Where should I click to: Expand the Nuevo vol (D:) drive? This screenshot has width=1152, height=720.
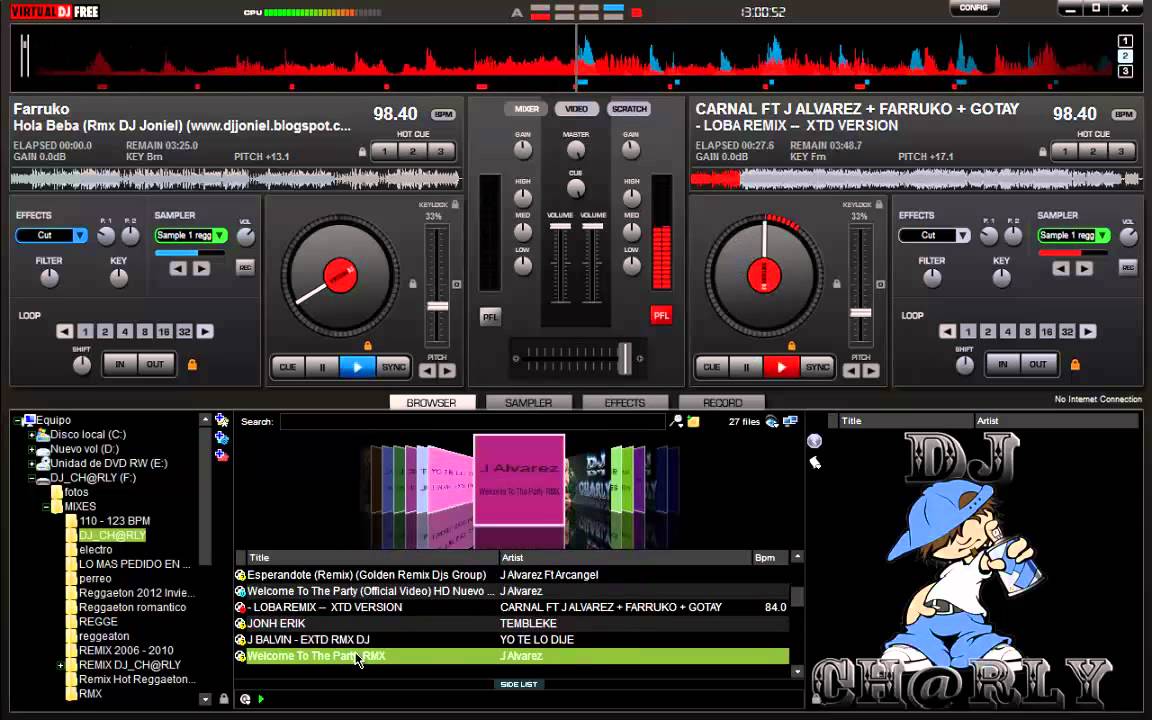click(32, 450)
